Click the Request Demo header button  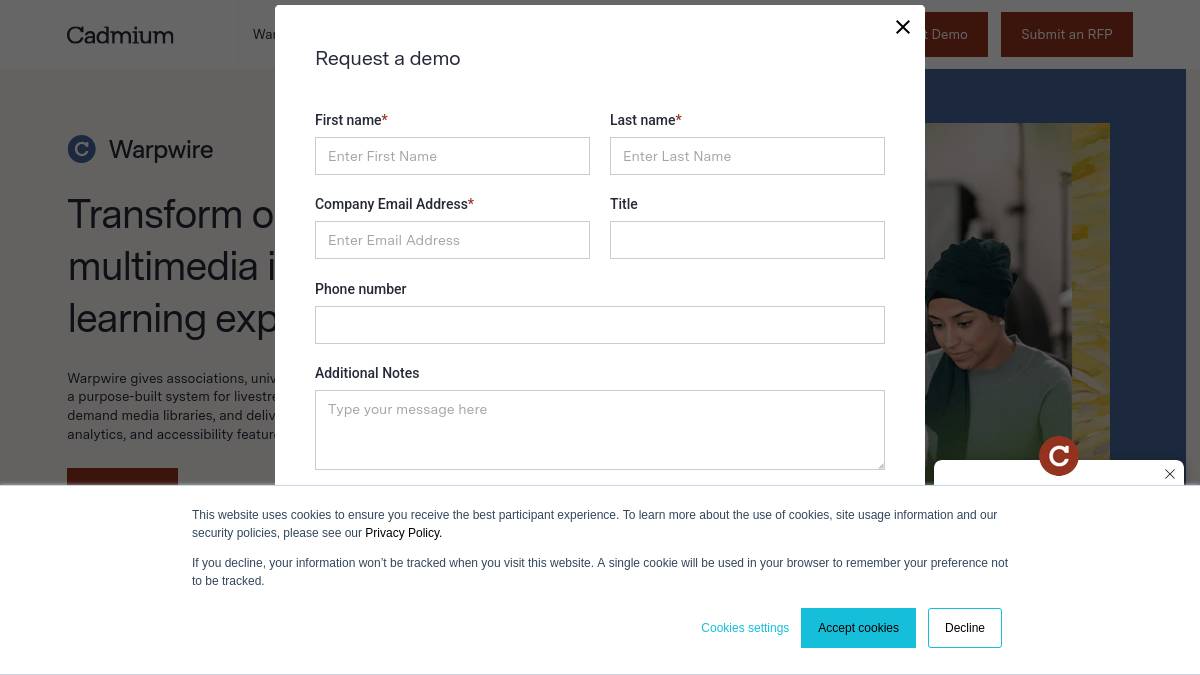956,34
